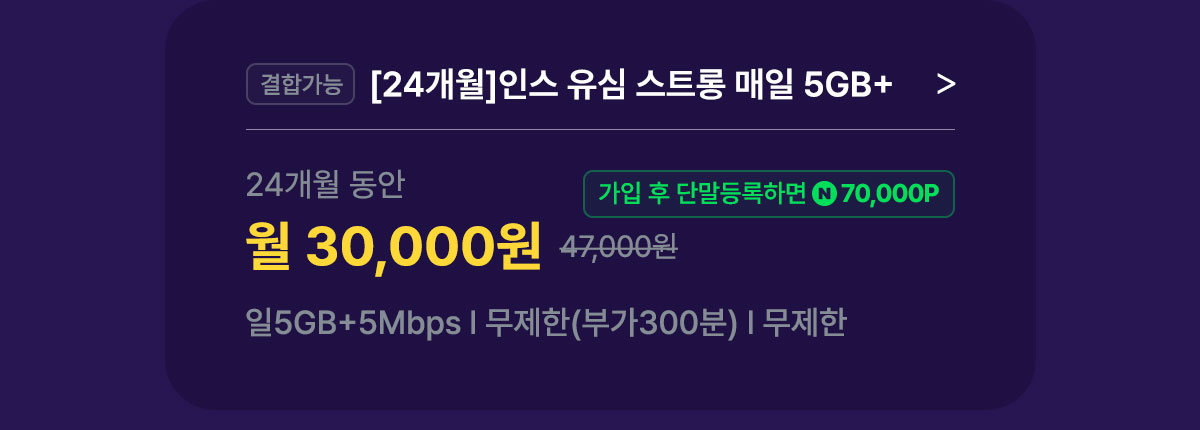This screenshot has height=430, width=1200.
Task: Click the yellow 월 30,000원 price
Action: (394, 245)
